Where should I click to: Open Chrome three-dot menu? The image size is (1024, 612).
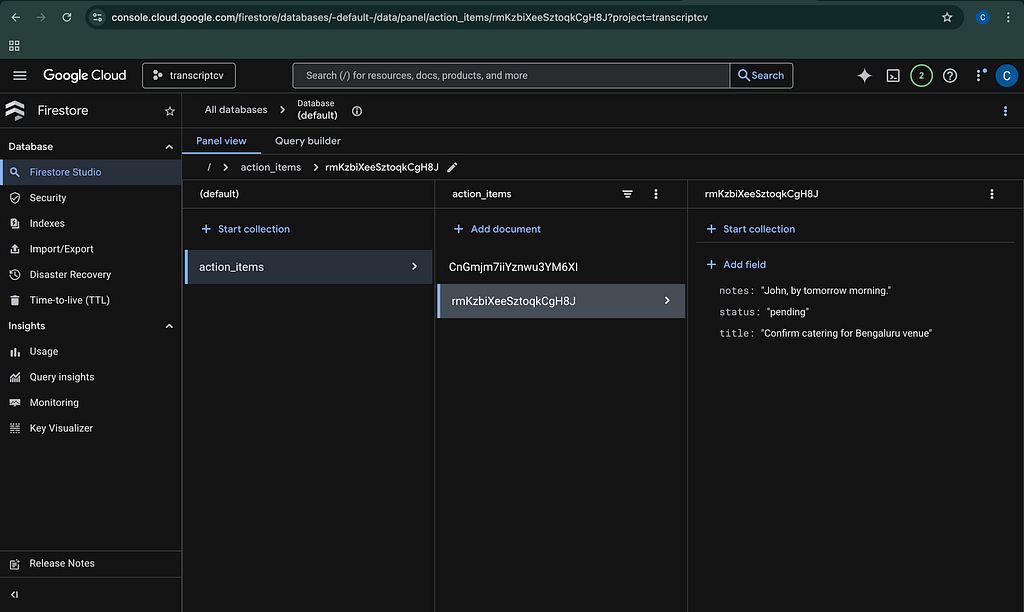click(1008, 18)
